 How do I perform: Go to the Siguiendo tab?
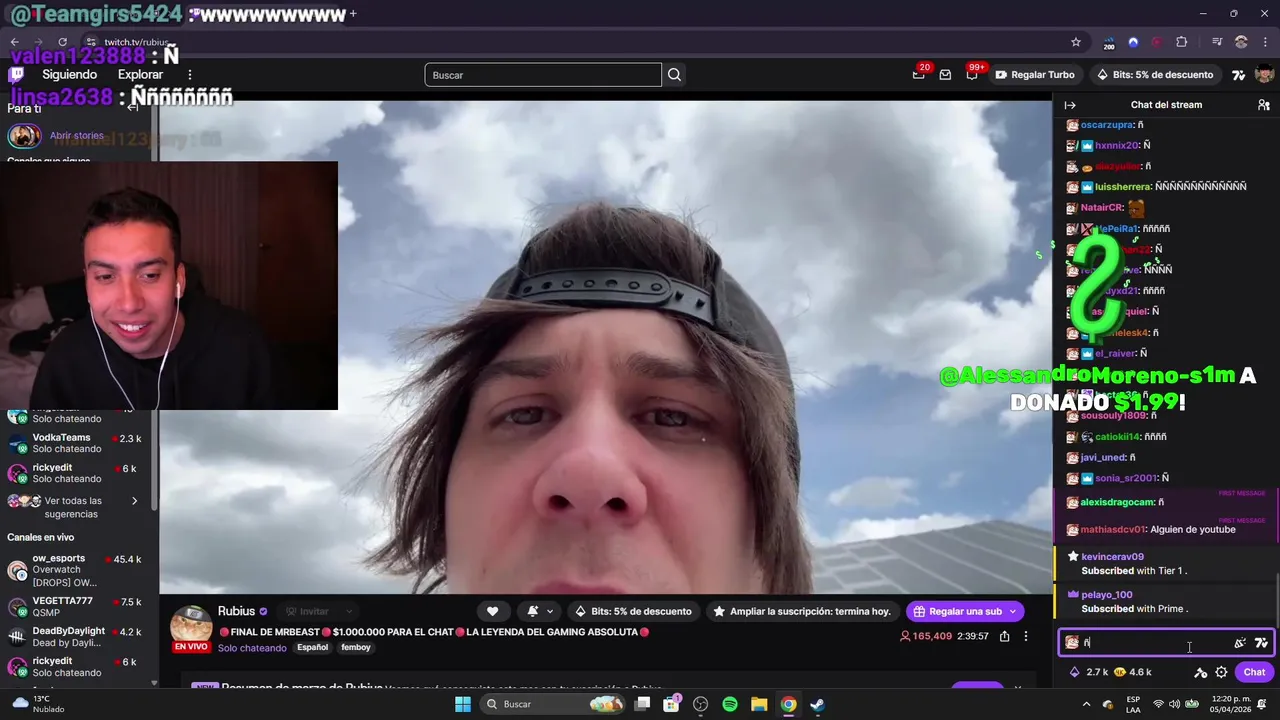(x=69, y=75)
